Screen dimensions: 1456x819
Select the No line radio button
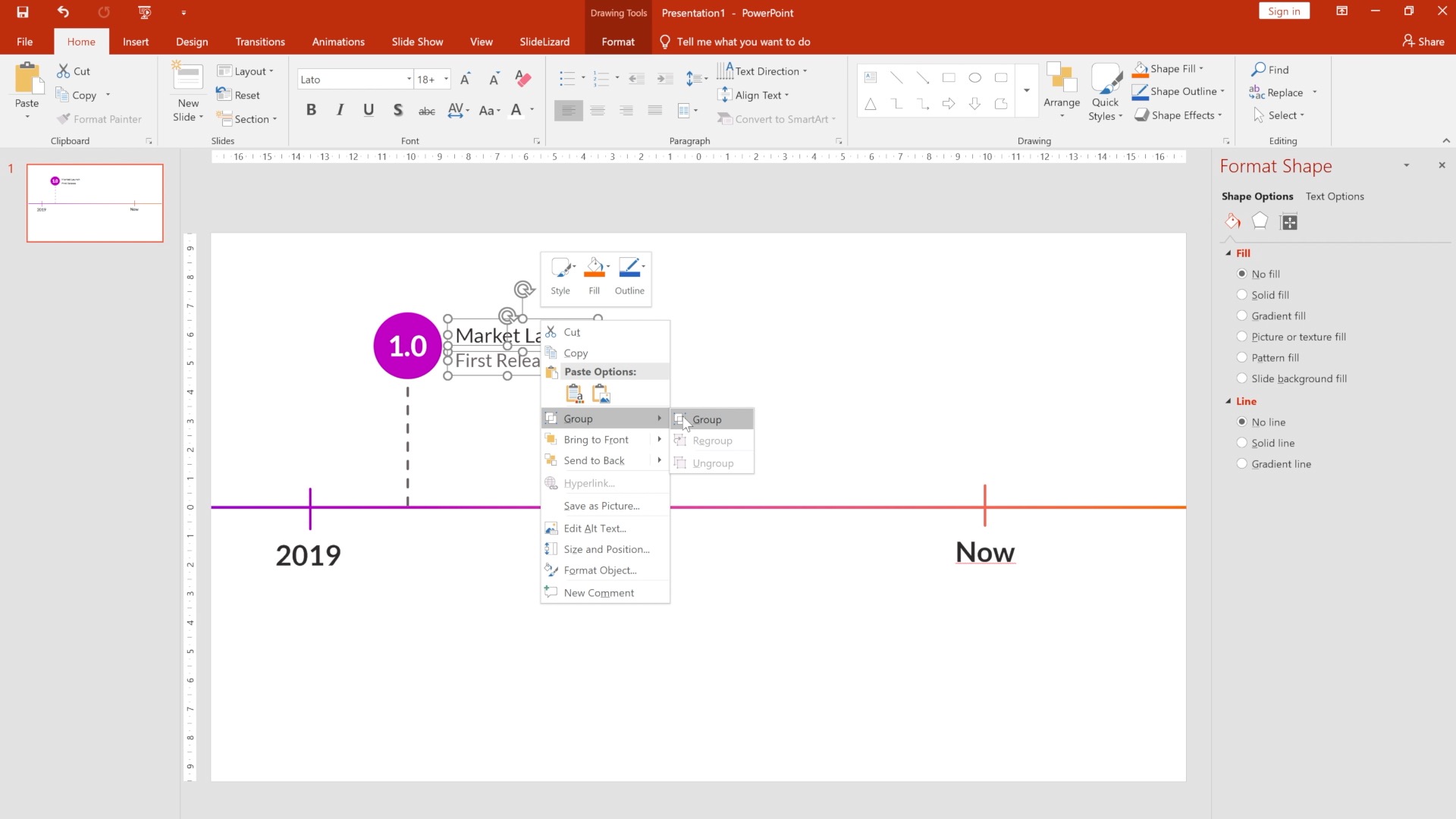click(1242, 421)
